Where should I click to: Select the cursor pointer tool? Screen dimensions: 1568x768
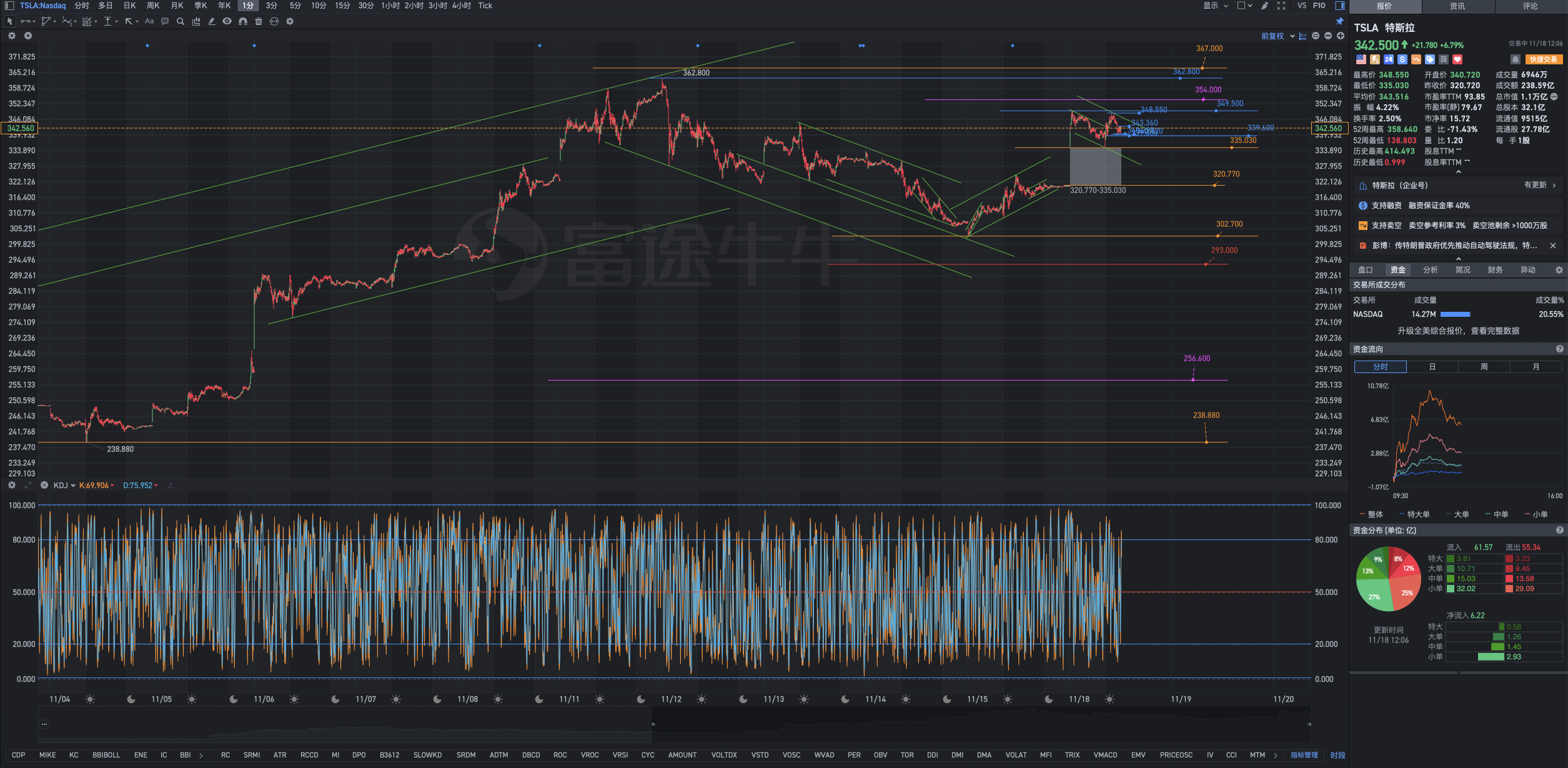[x=9, y=21]
